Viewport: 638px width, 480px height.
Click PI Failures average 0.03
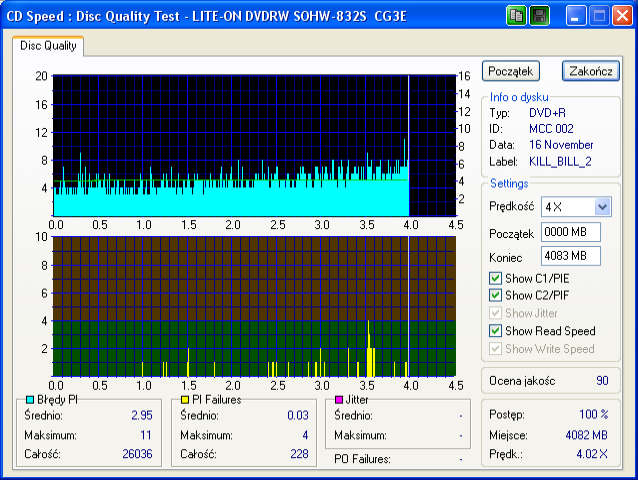298,415
